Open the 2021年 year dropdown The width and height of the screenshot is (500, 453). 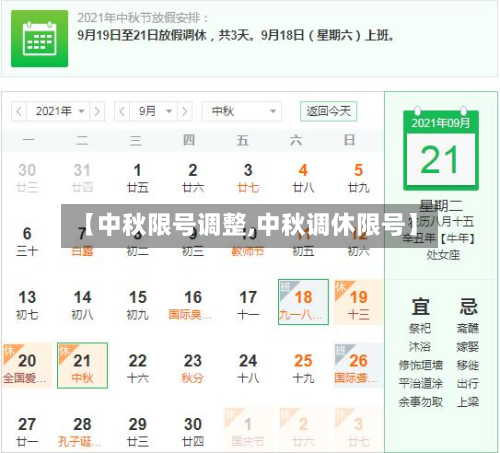[x=58, y=111]
